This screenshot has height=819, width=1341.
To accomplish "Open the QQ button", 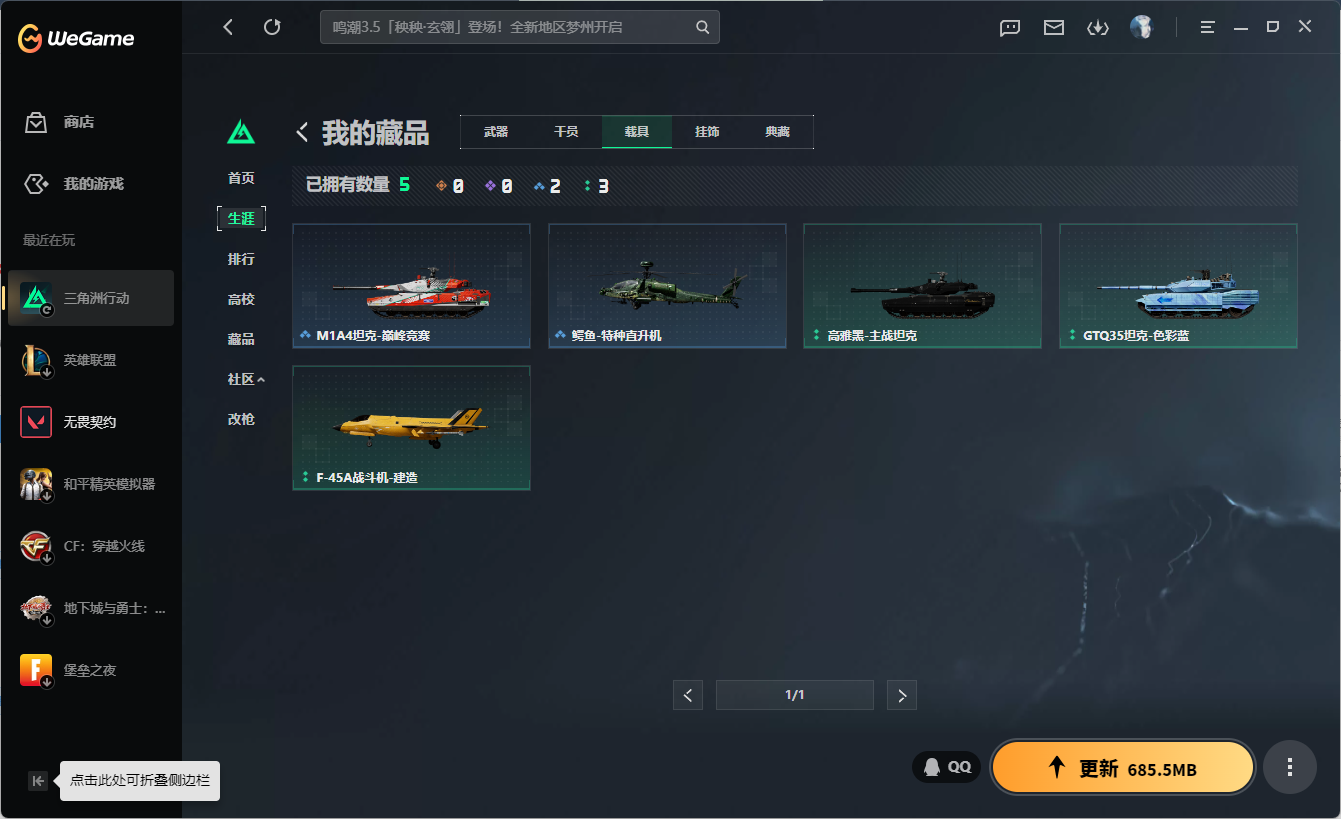I will click(946, 767).
